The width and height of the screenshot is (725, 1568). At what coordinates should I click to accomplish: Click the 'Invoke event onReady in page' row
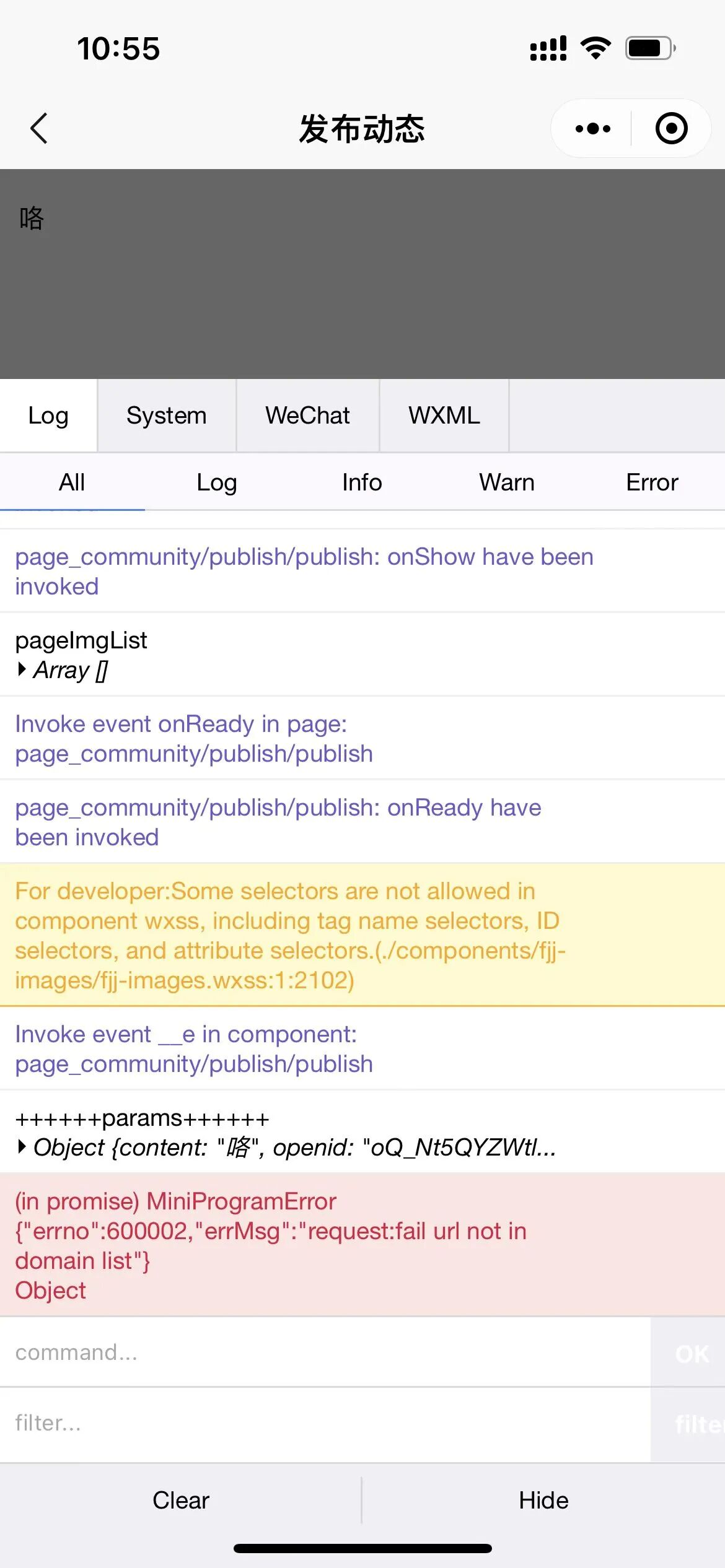point(362,738)
